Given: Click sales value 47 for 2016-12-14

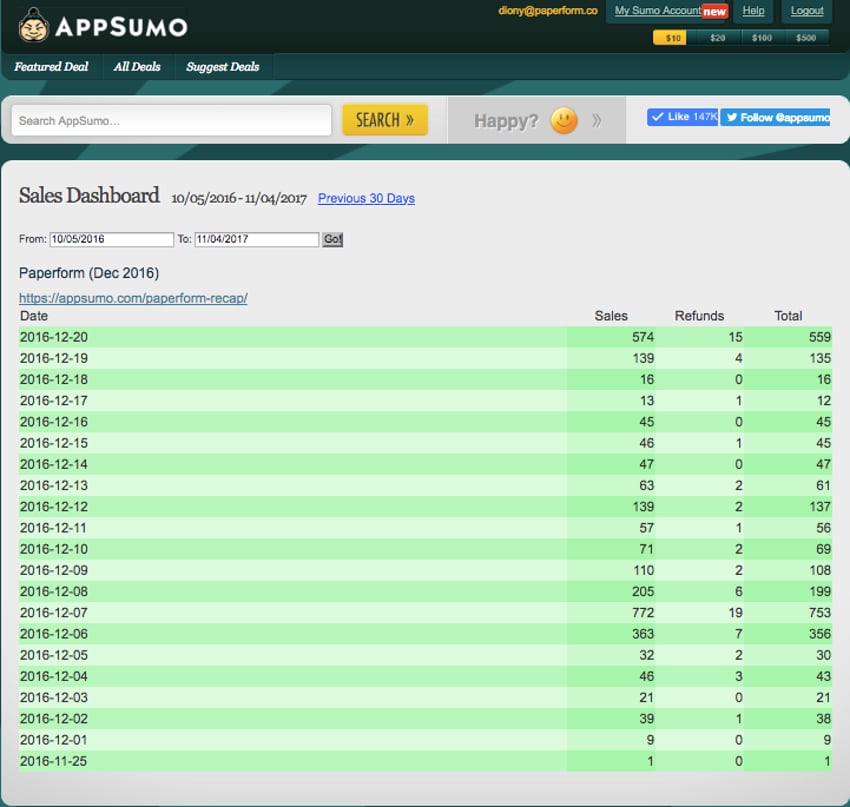Looking at the screenshot, I should (647, 464).
